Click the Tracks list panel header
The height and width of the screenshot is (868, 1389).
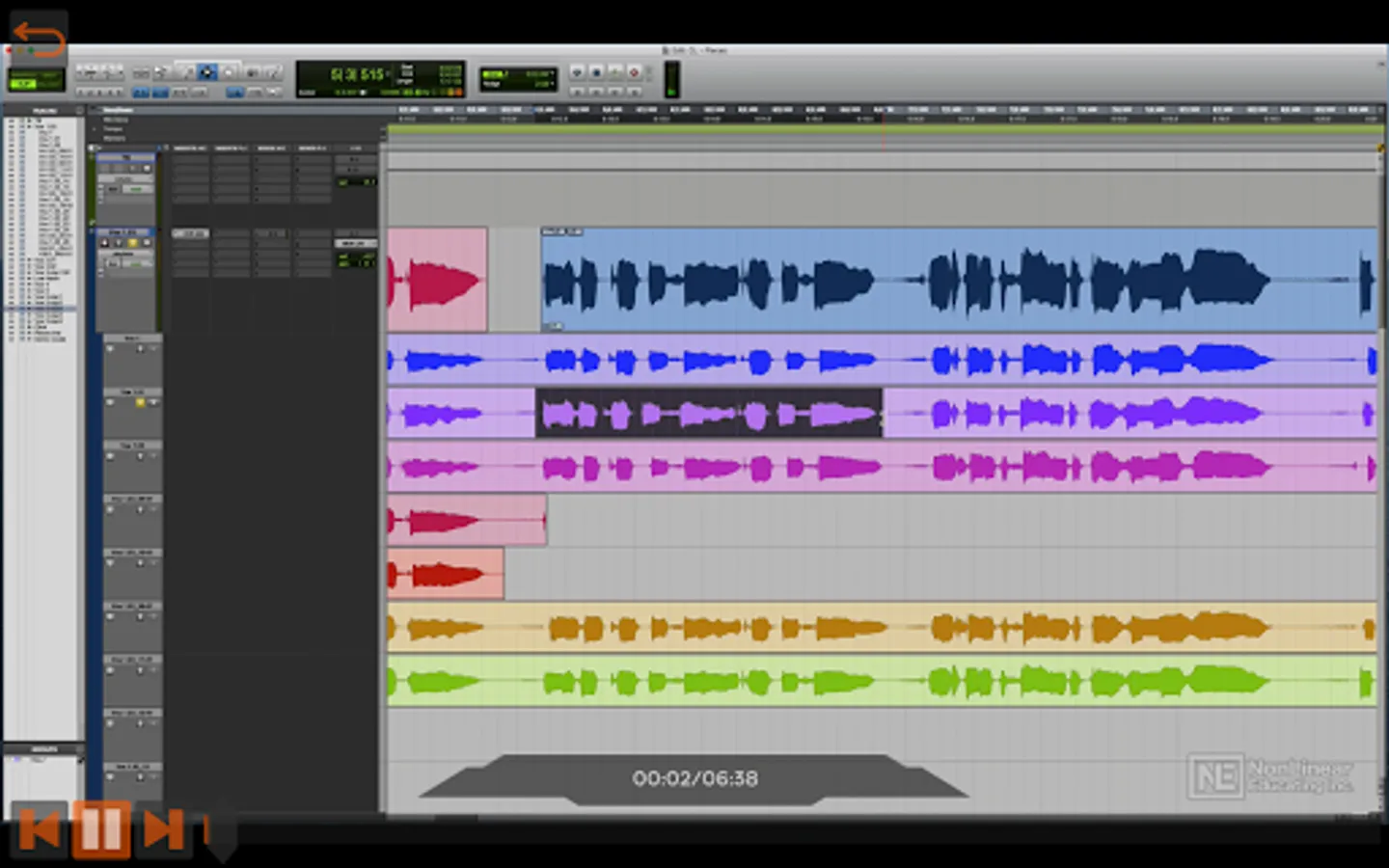43,111
